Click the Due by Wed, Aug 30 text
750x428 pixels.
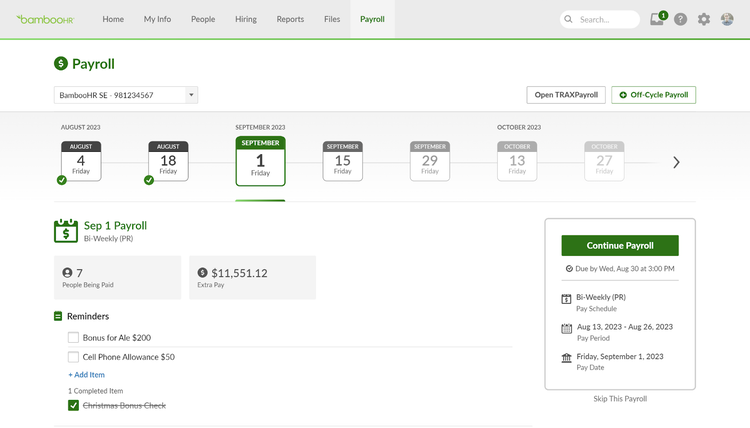(x=625, y=269)
